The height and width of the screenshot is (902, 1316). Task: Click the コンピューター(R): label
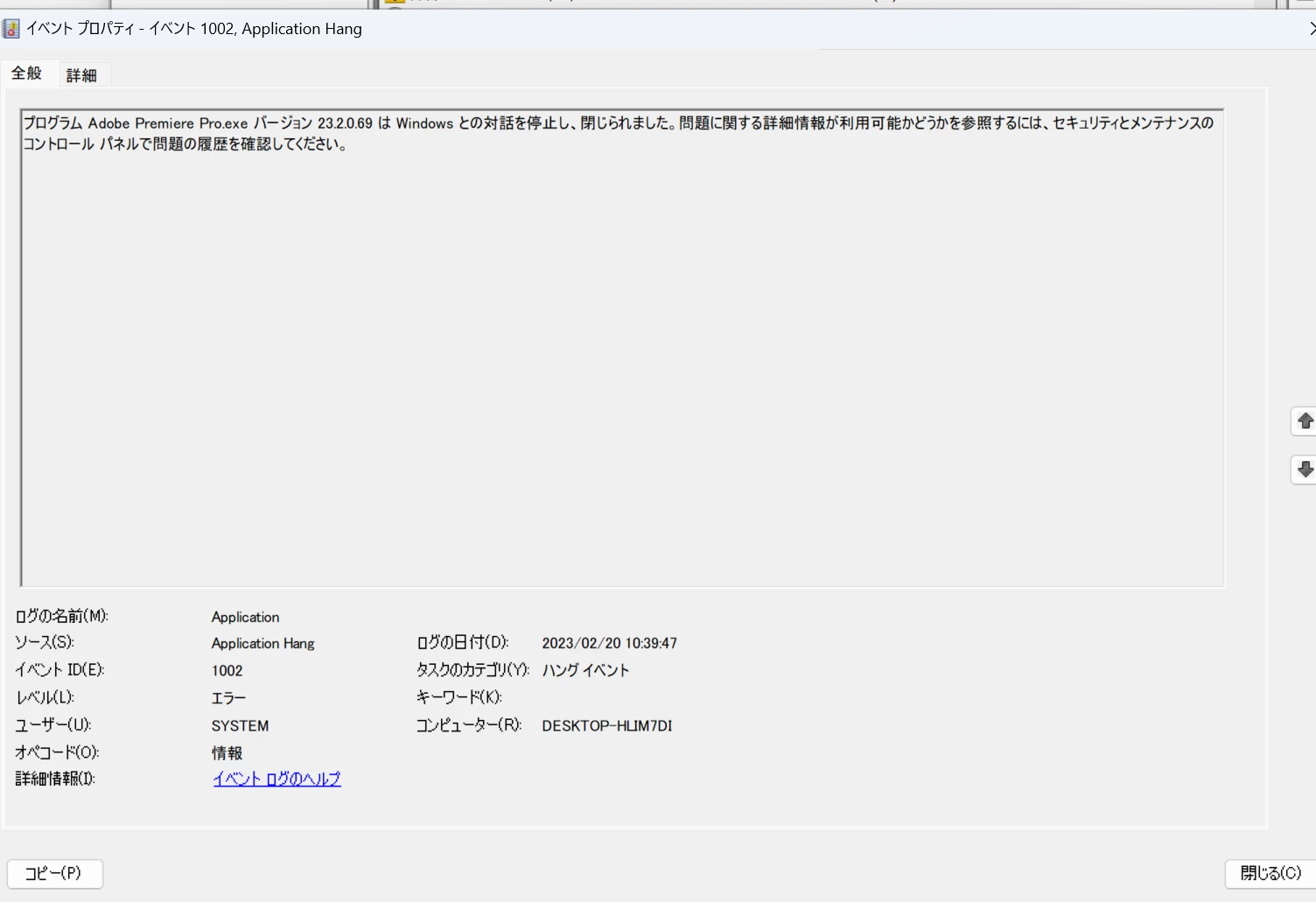click(x=468, y=724)
